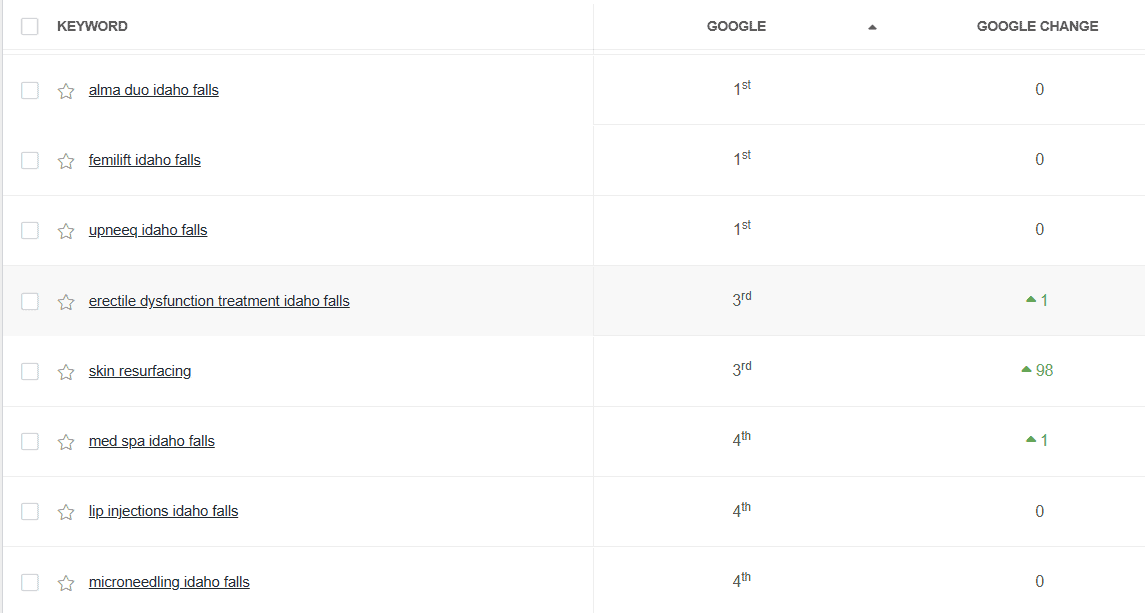Open erectile dysfunction treatment idaho falls link
The width and height of the screenshot is (1145, 613).
pos(219,301)
